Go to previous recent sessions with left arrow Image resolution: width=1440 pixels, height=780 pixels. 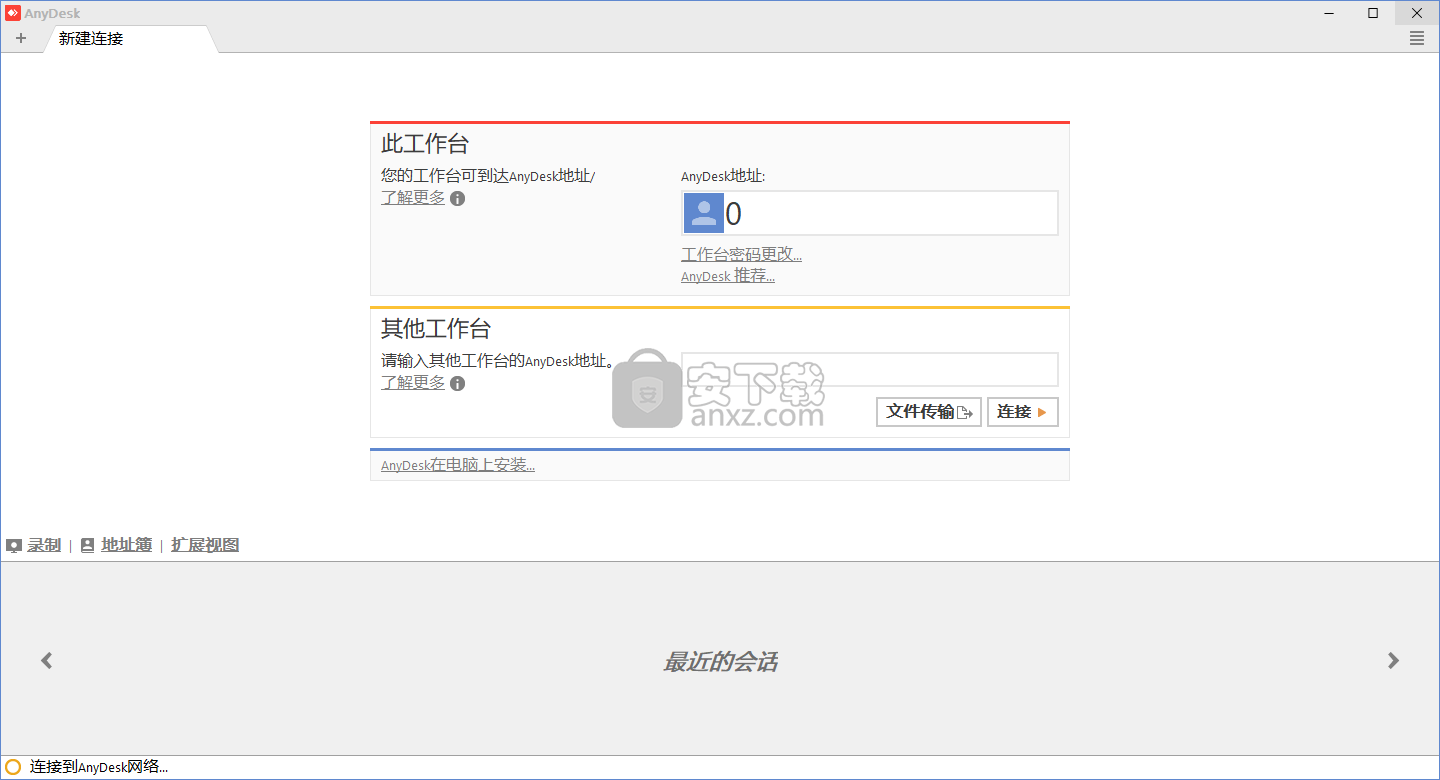tap(46, 660)
